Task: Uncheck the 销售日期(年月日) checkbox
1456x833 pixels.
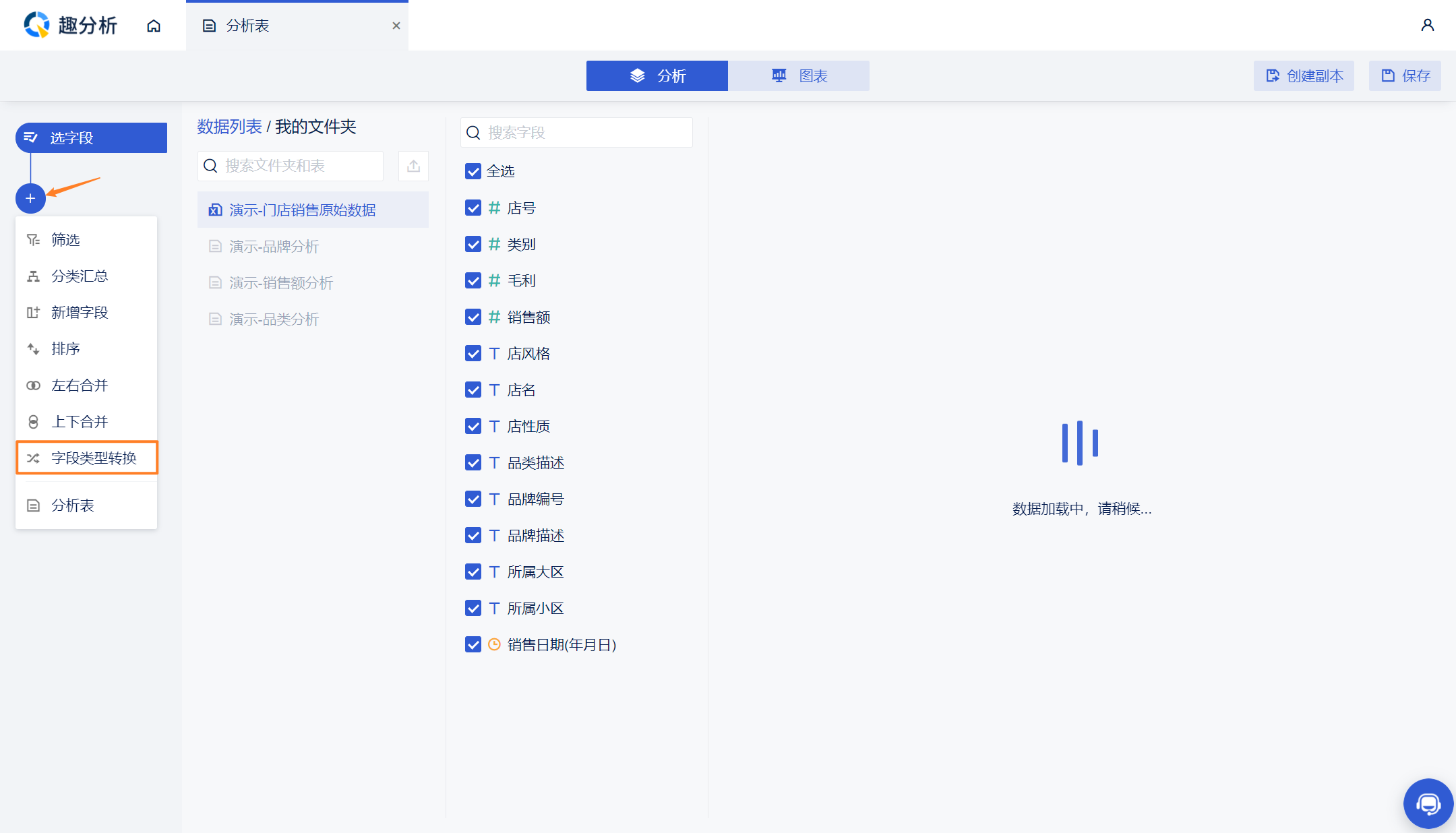Action: pyautogui.click(x=473, y=644)
